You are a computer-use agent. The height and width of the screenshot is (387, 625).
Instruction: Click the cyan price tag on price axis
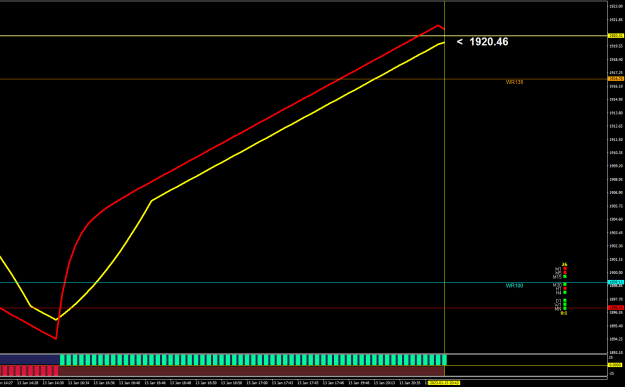pos(616,282)
